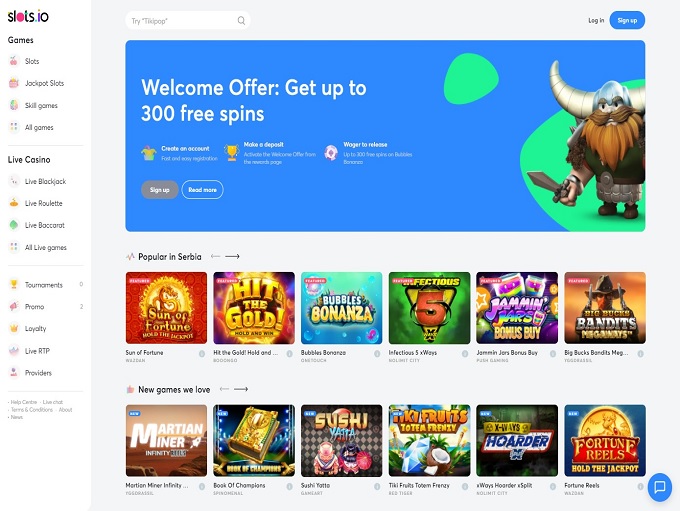This screenshot has width=680, height=511.
Task: Open Hit the Gold game thumbnail
Action: tap(254, 308)
